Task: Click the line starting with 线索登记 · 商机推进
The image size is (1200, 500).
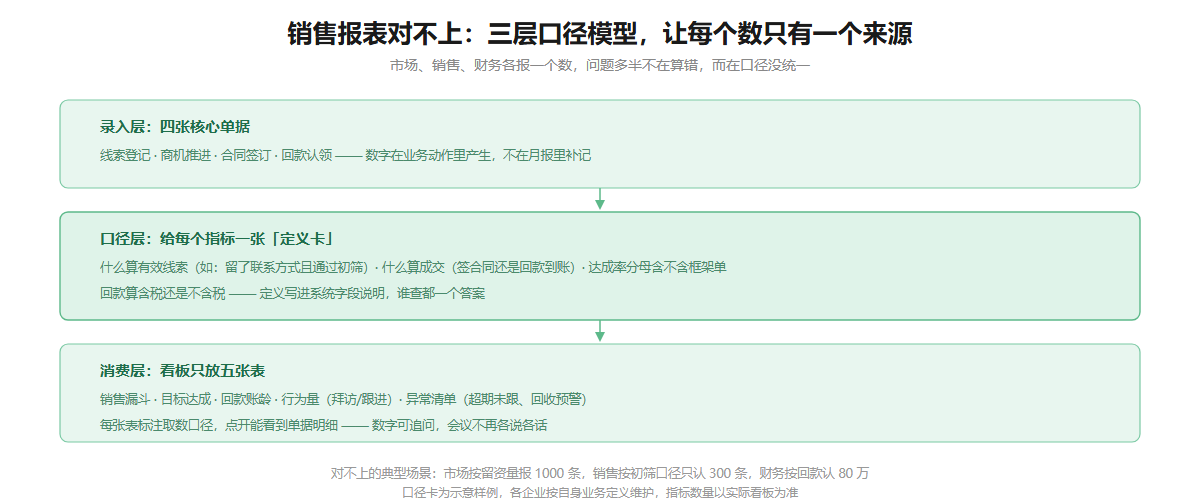Action: tap(346, 155)
